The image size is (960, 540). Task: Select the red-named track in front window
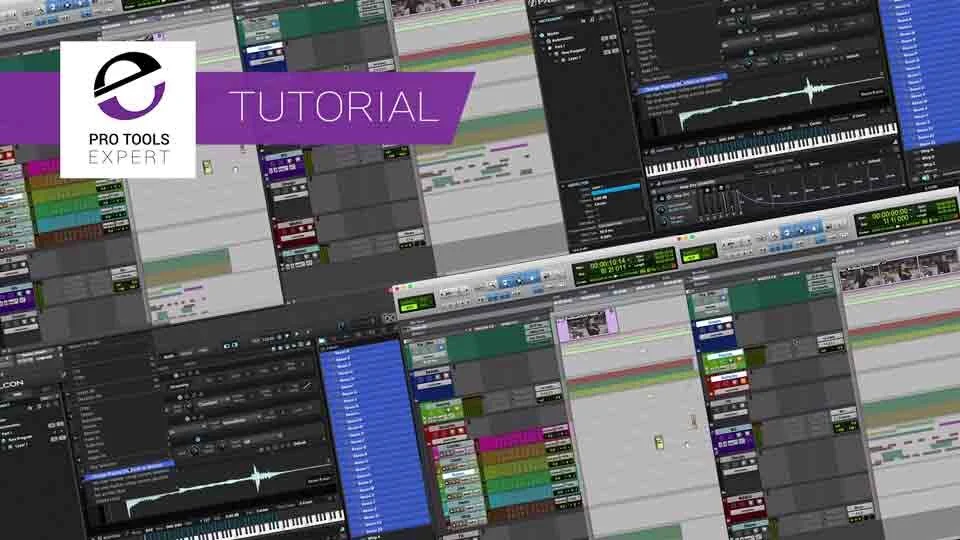click(445, 433)
